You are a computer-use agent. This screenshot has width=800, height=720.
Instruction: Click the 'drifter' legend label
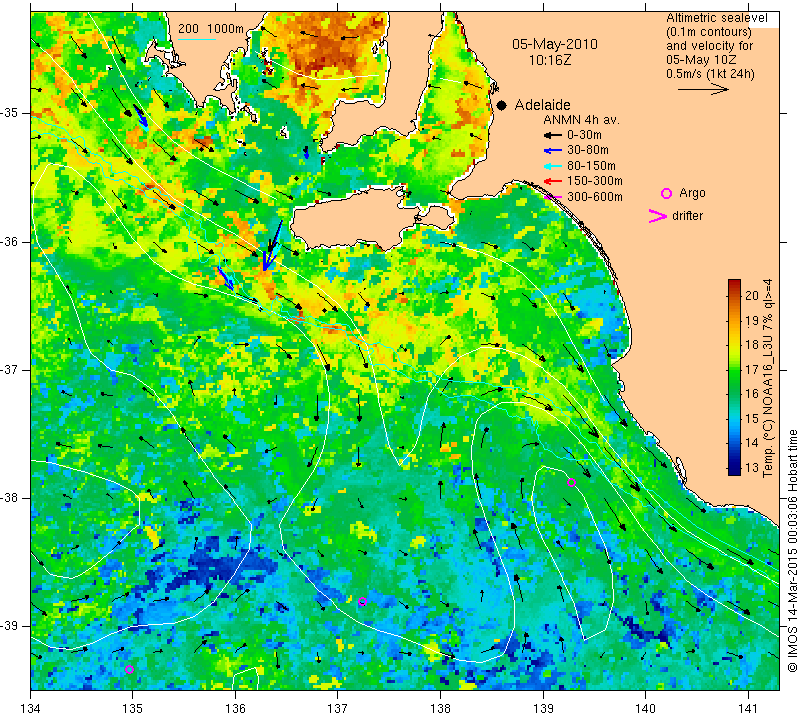687,216
